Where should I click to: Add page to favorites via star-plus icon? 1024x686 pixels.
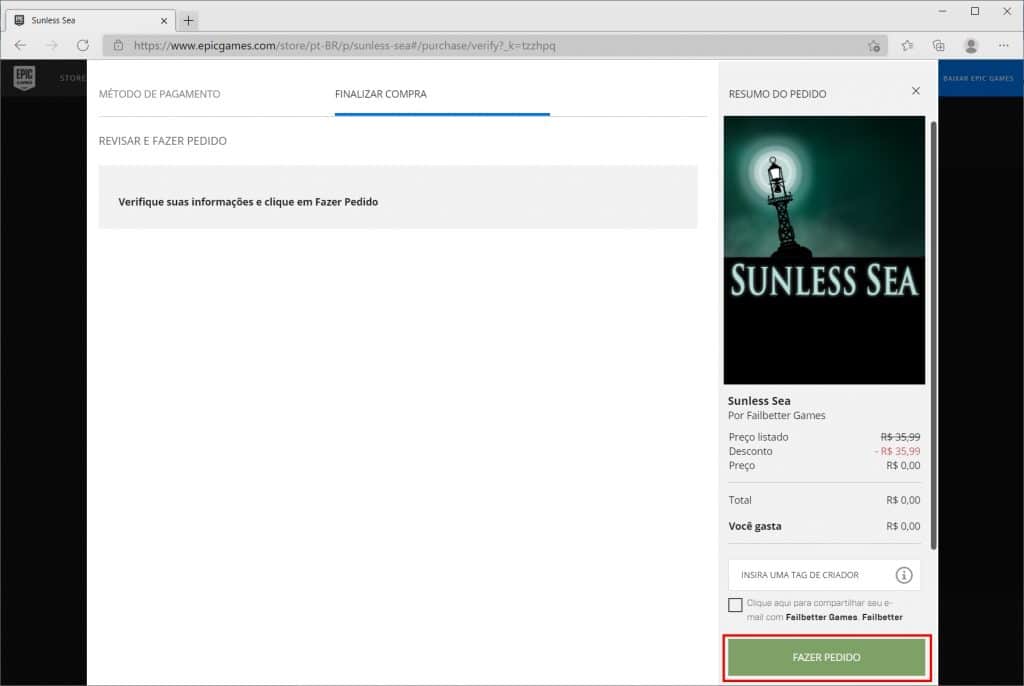(x=874, y=46)
